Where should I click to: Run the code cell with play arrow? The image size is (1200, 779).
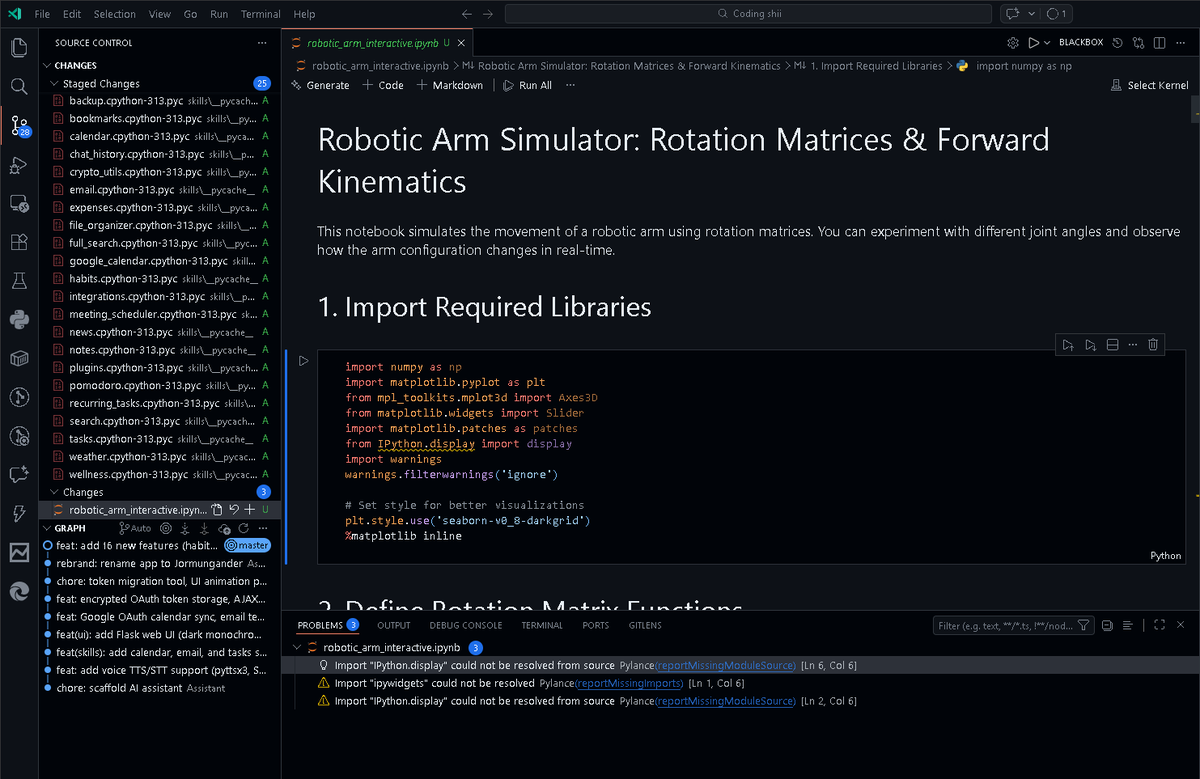click(x=304, y=360)
